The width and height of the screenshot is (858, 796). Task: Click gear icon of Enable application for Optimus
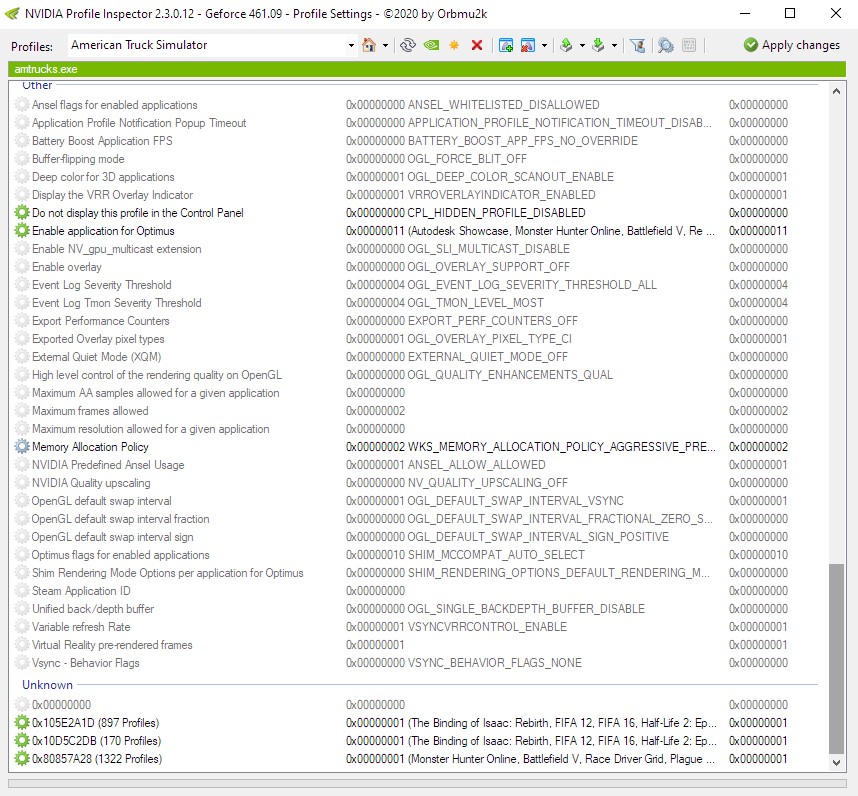22,231
